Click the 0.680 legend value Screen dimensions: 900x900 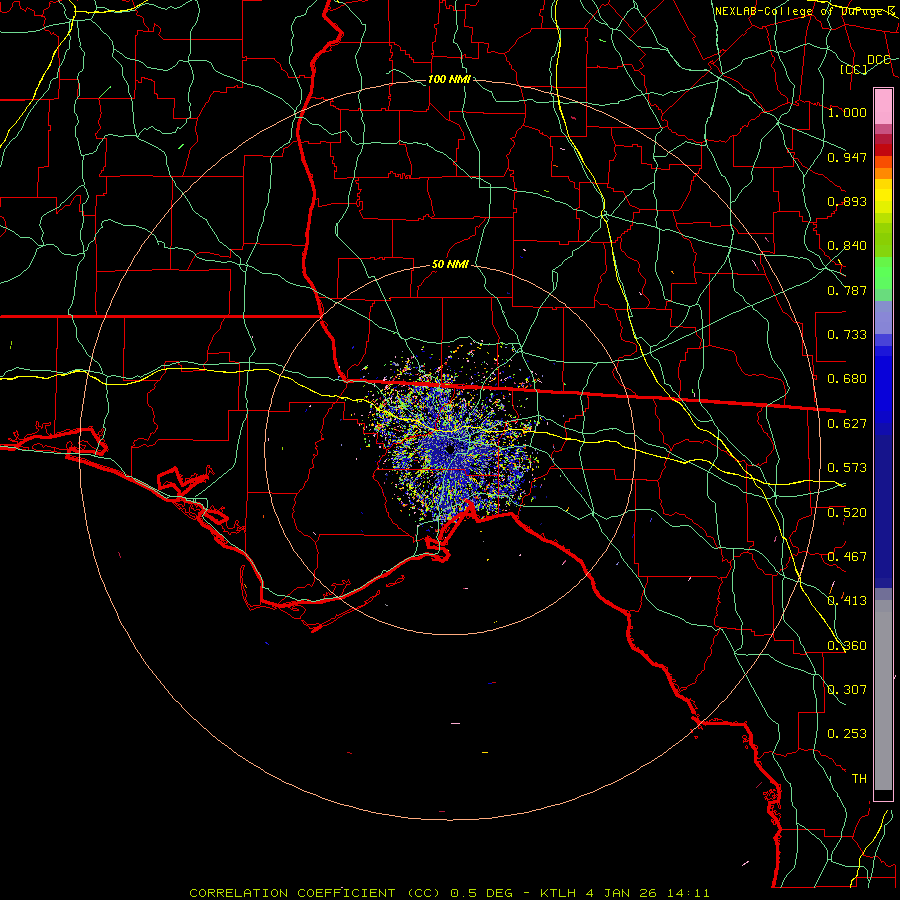pyautogui.click(x=847, y=379)
